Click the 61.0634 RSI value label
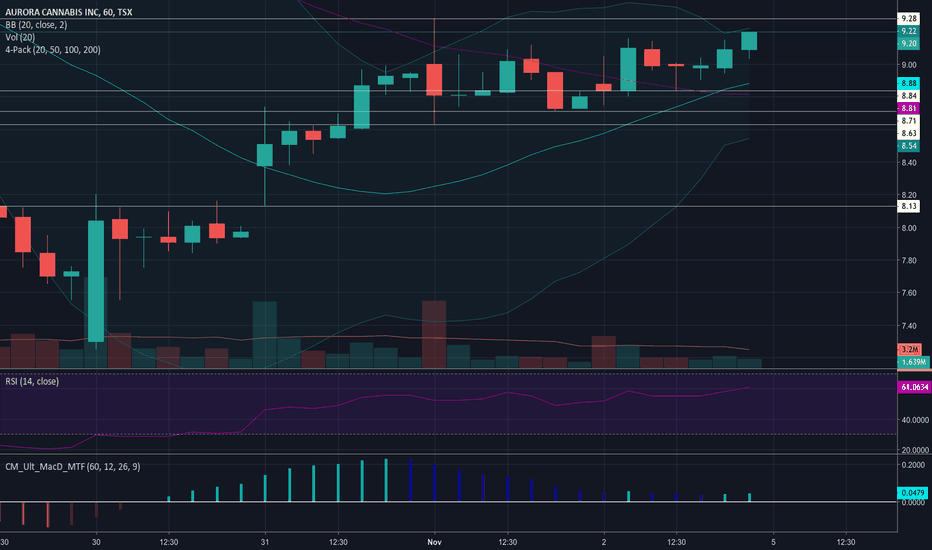 pos(914,387)
